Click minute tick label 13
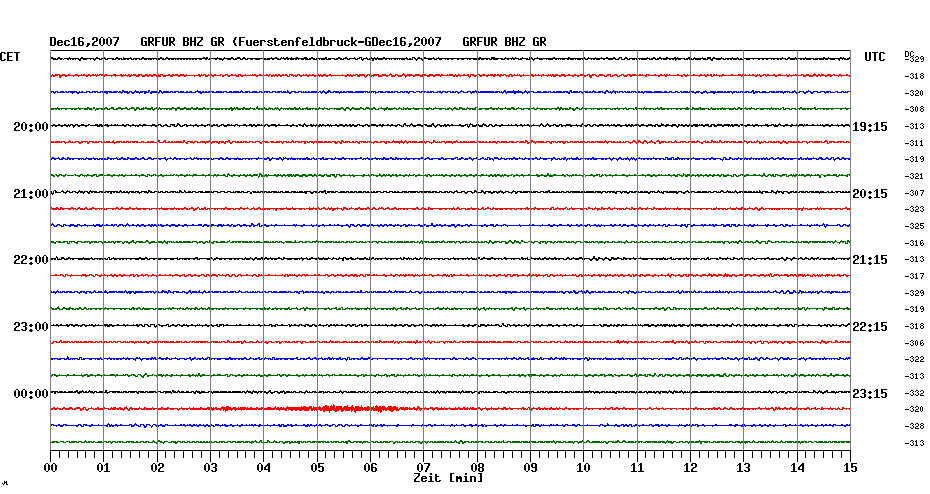 (x=744, y=468)
